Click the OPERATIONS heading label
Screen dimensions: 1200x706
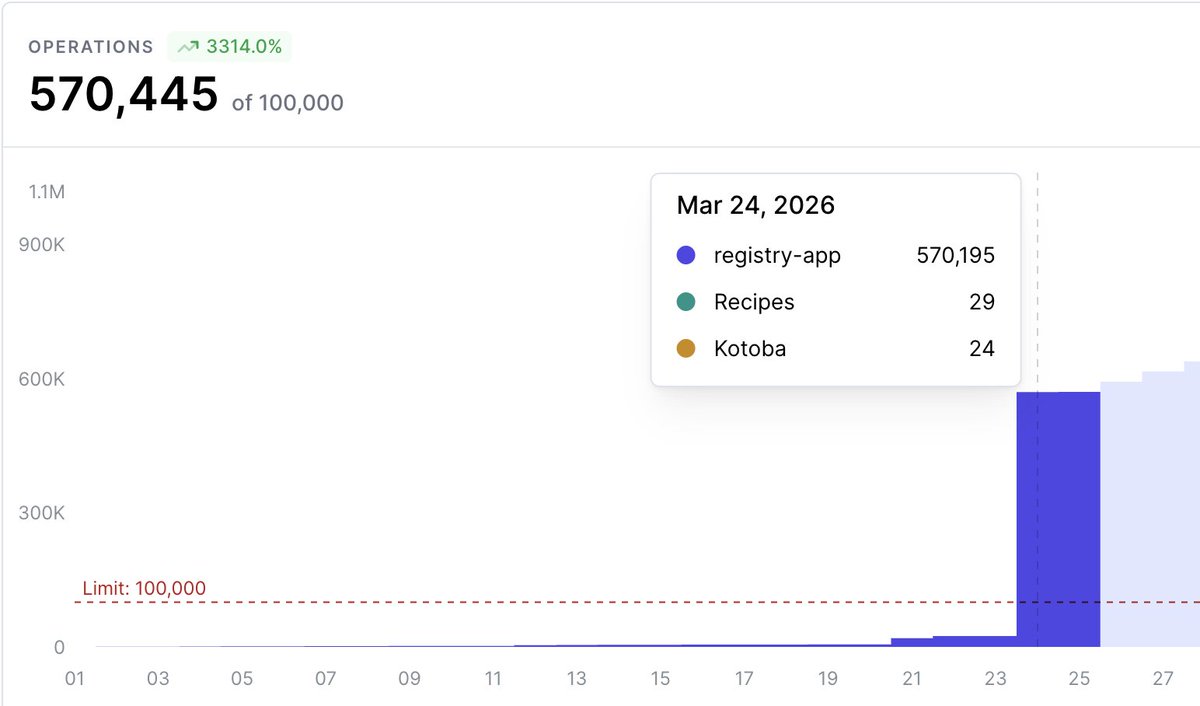coord(91,47)
